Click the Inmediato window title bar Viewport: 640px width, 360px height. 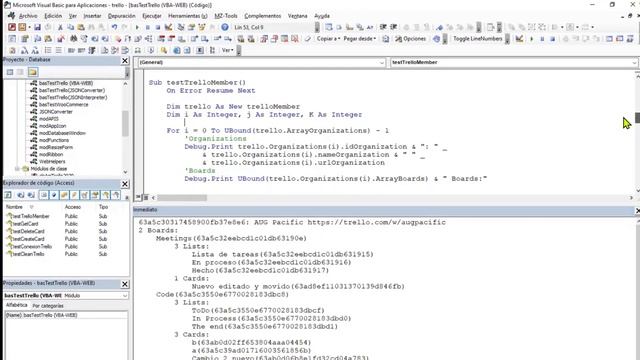(384, 210)
